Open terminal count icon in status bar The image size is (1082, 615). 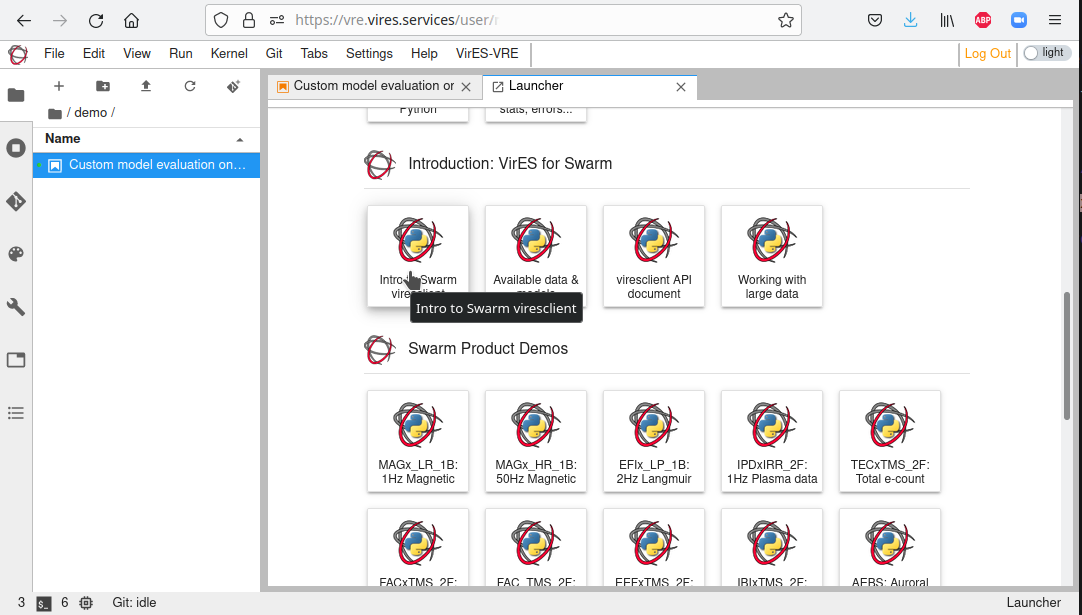43,603
